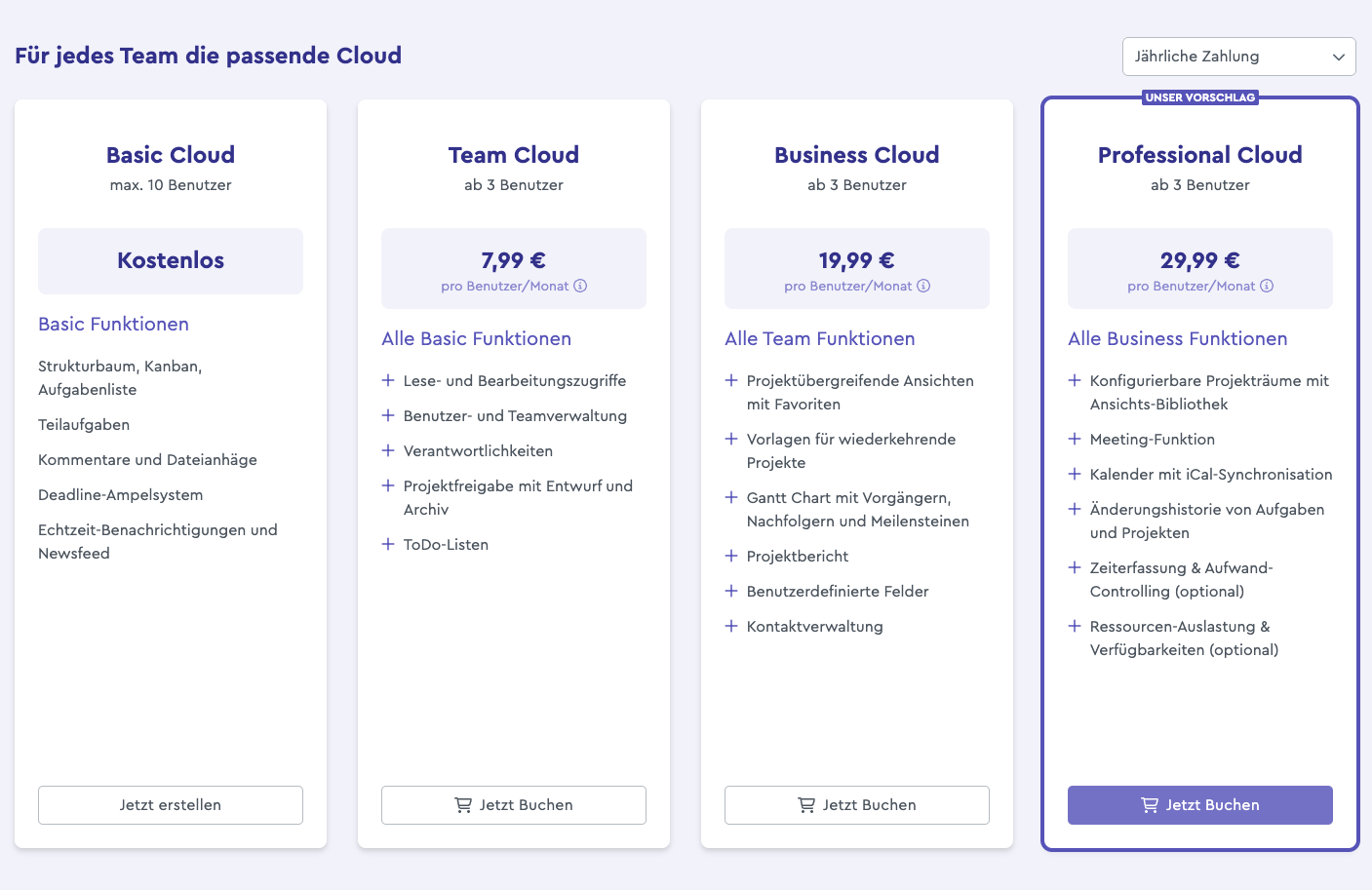Screen dimensions: 1372x890
Task: Click plus icon next to Benutzer- und Teamverwaltung
Action: pos(388,415)
